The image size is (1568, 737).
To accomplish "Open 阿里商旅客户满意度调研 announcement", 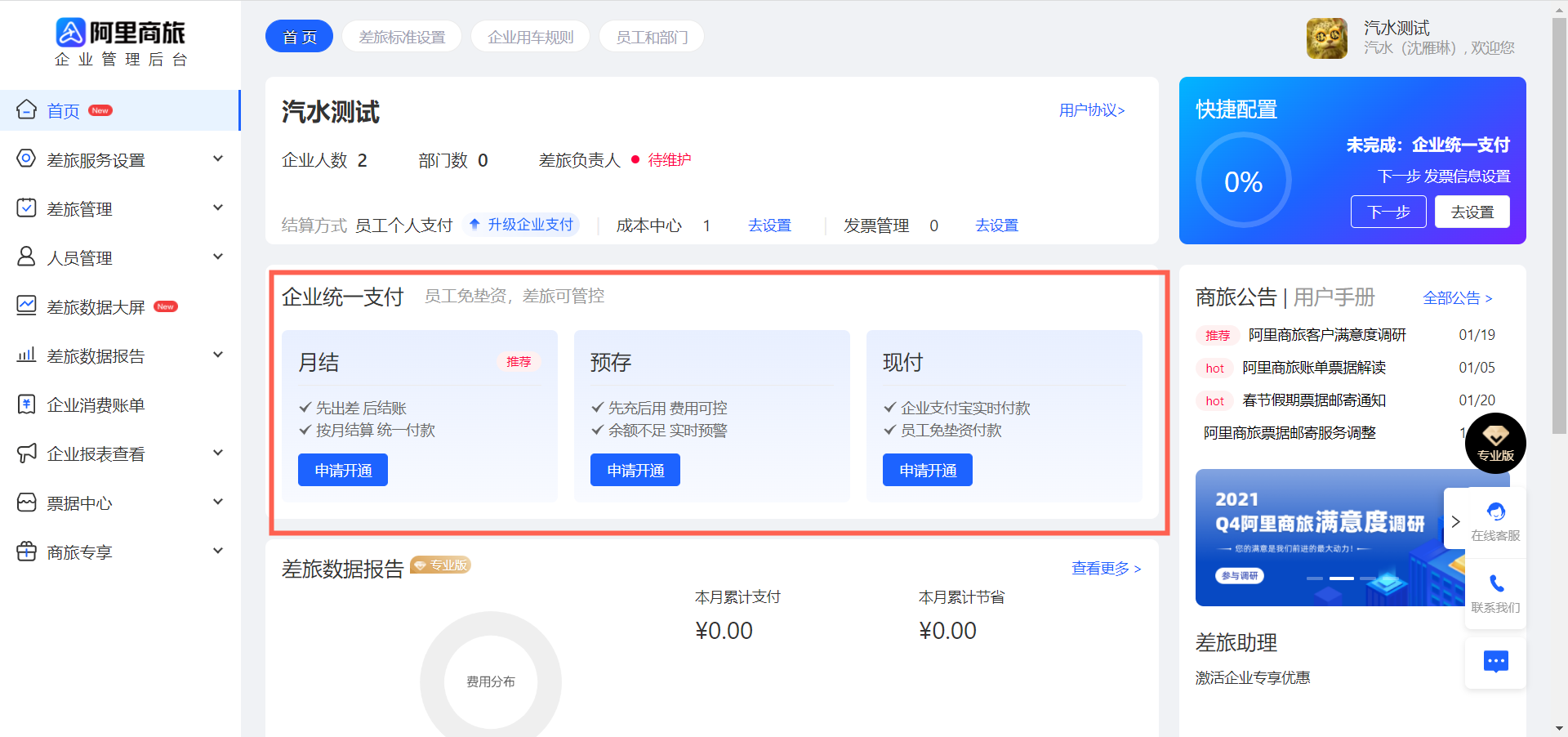I will [1327, 335].
